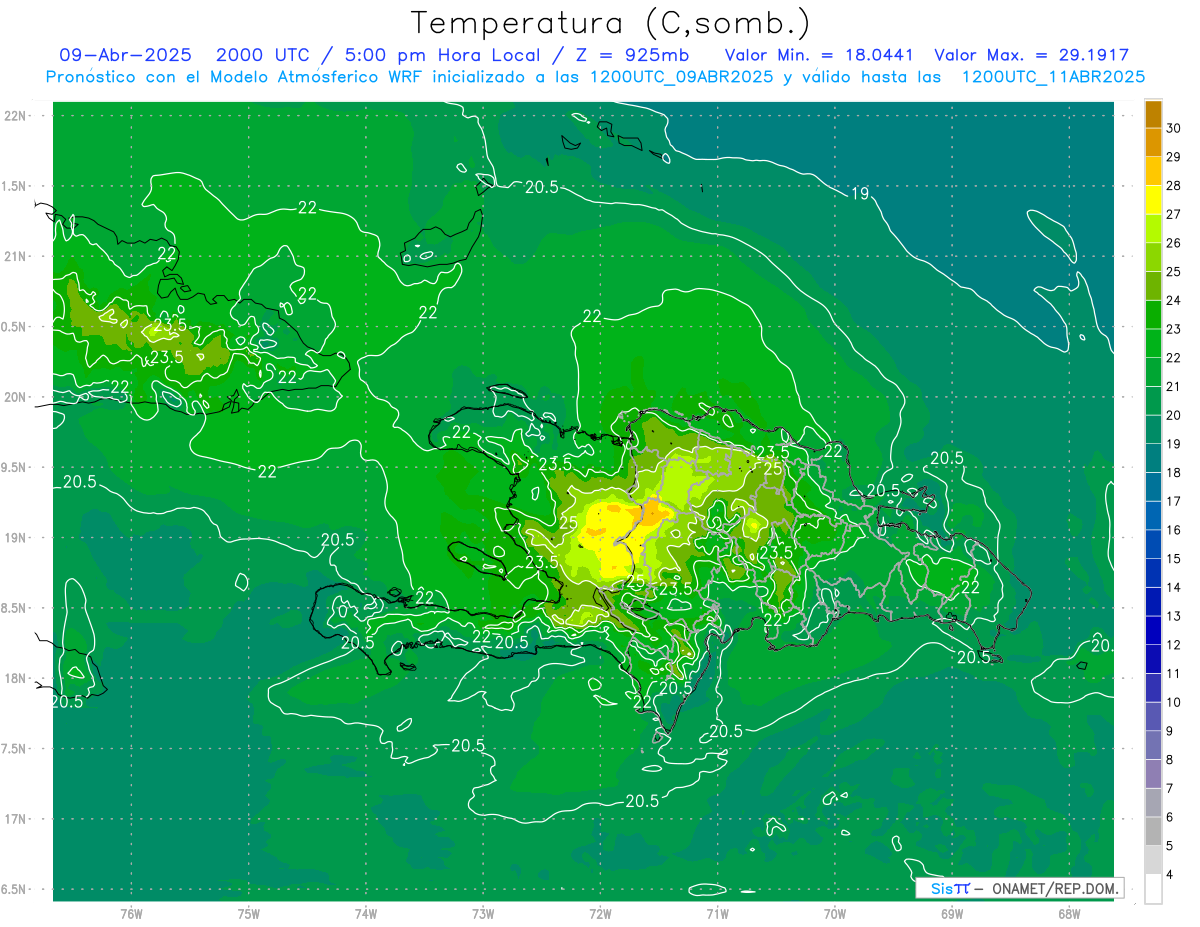Pick the light gray swatch between 4 and 5
The height and width of the screenshot is (927, 1200).
point(1153,861)
